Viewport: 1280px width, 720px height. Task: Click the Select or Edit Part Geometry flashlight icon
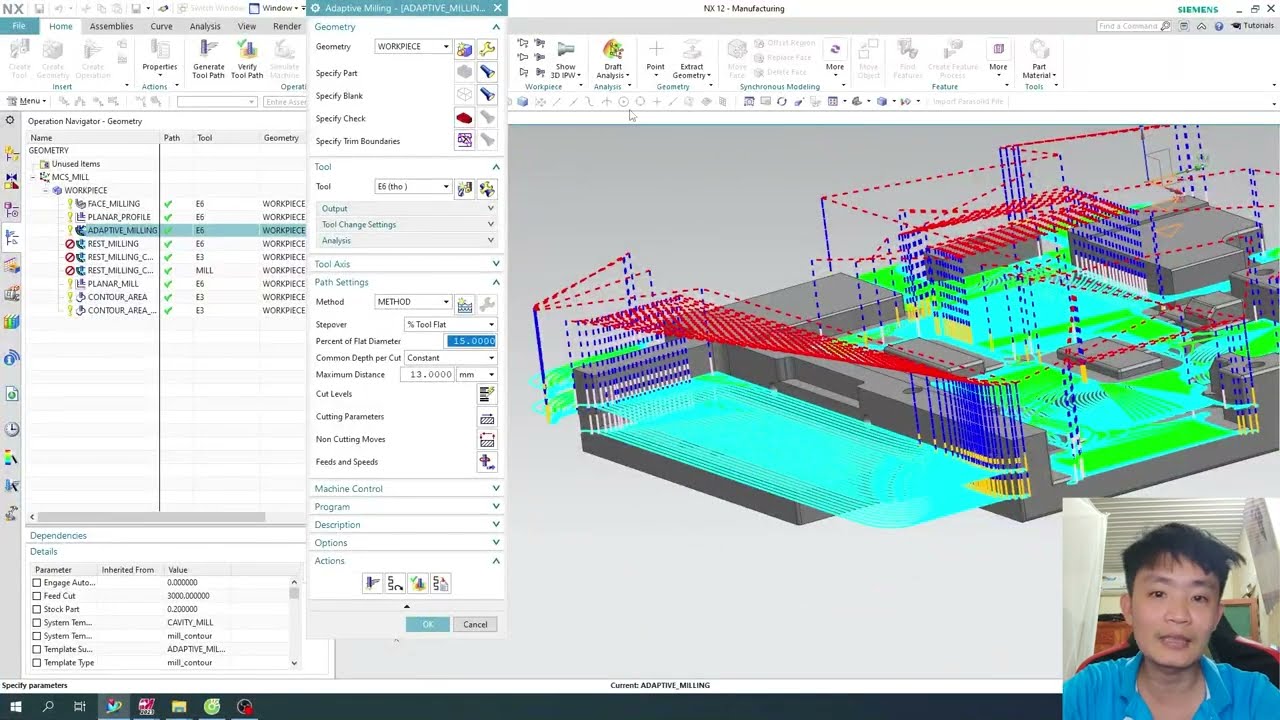pyautogui.click(x=487, y=73)
